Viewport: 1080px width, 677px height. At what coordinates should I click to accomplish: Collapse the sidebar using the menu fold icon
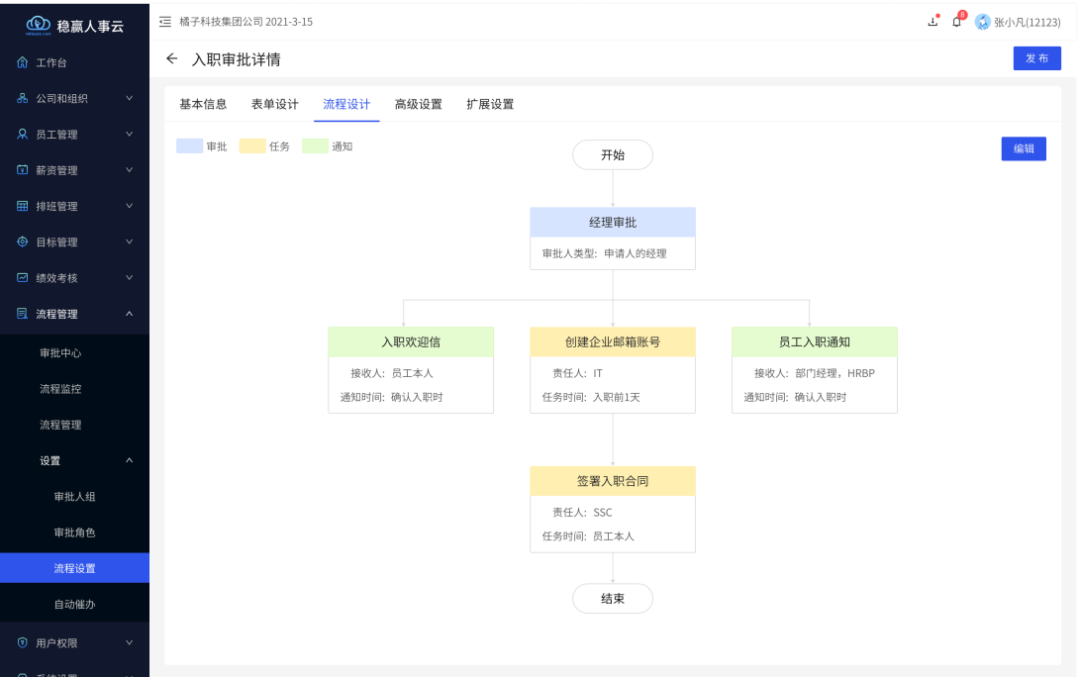click(165, 21)
